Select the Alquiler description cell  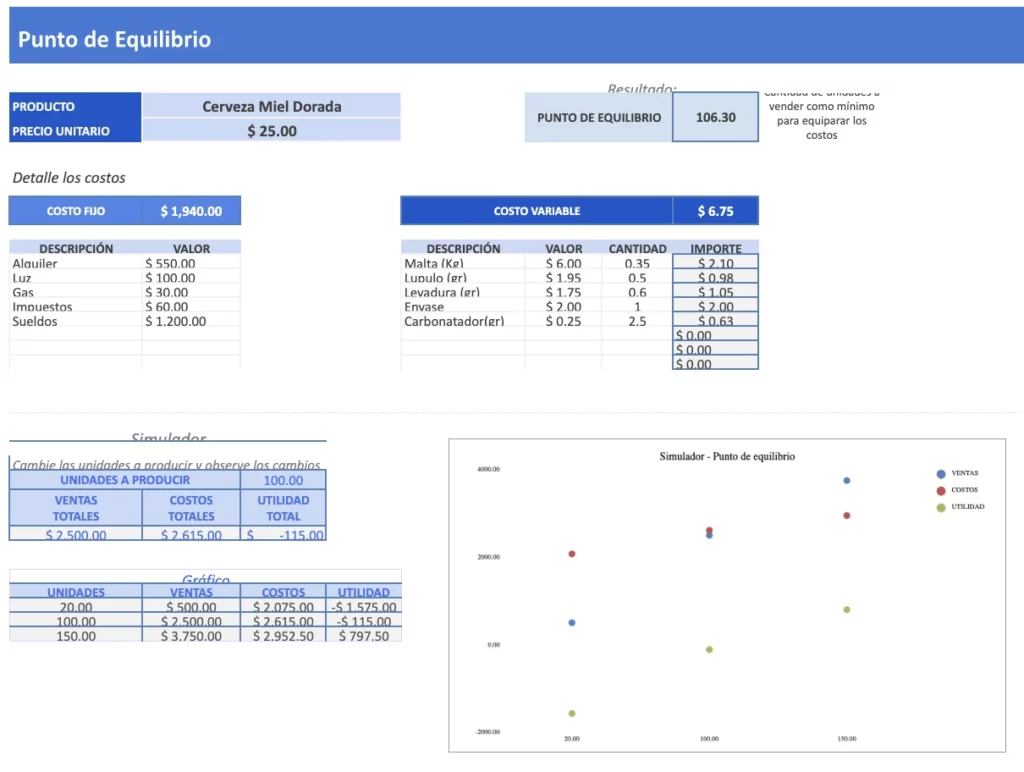tap(75, 263)
